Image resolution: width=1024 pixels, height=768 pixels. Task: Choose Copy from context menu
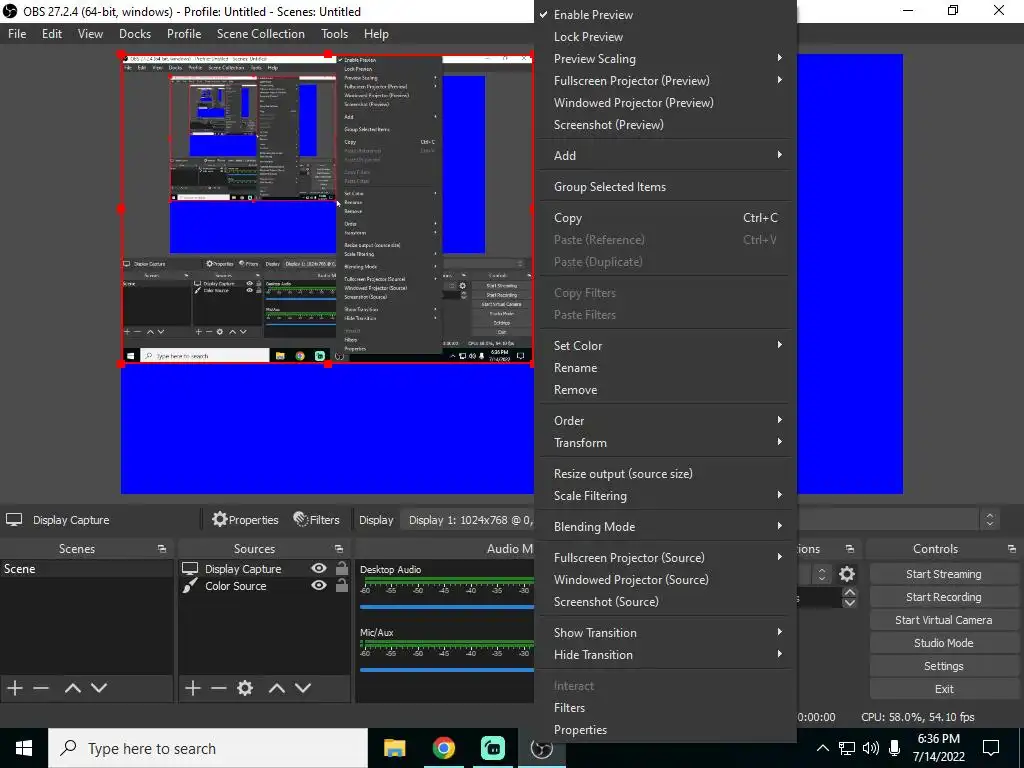point(665,218)
